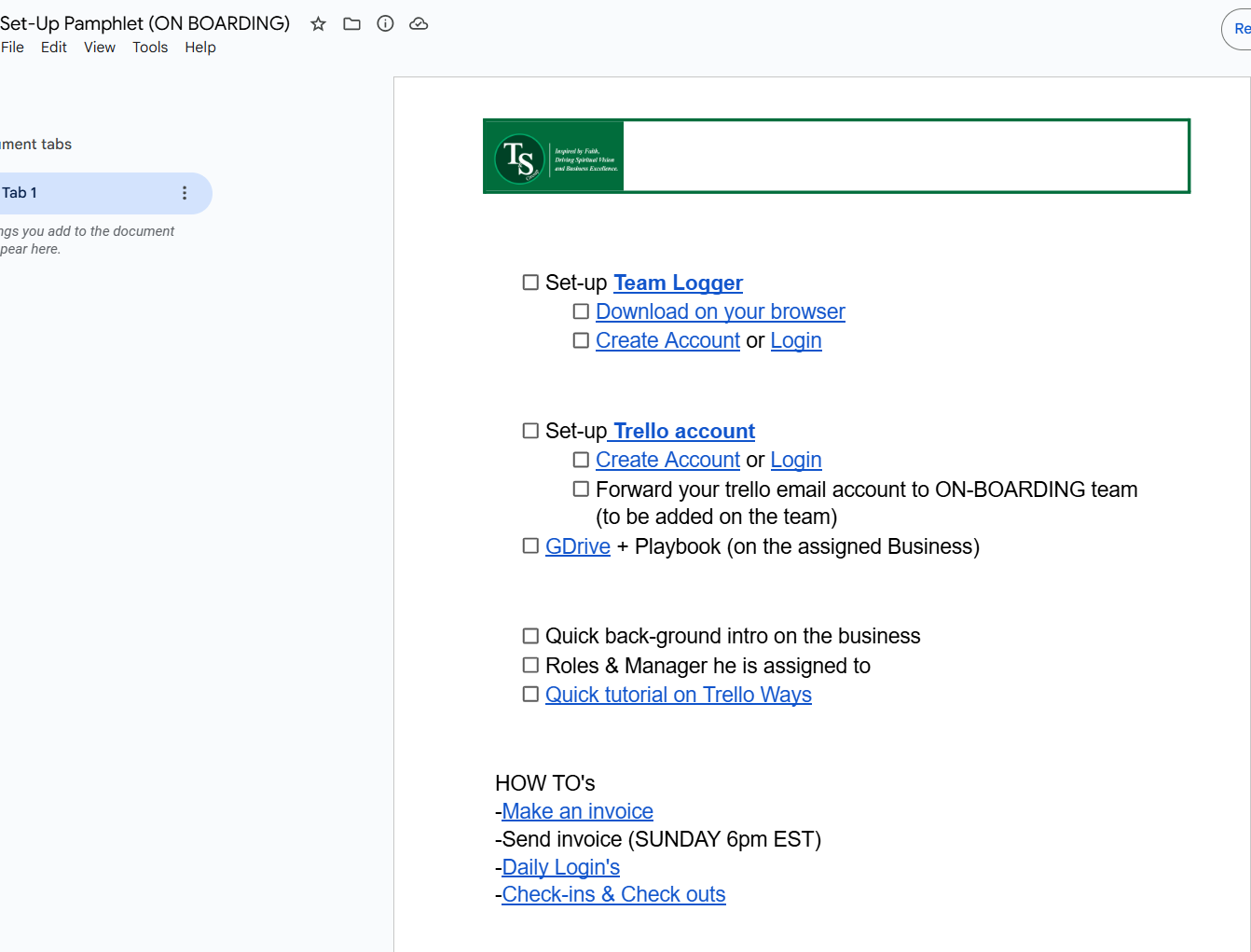
Task: Check the Set-up Trello account checkbox
Action: click(530, 431)
